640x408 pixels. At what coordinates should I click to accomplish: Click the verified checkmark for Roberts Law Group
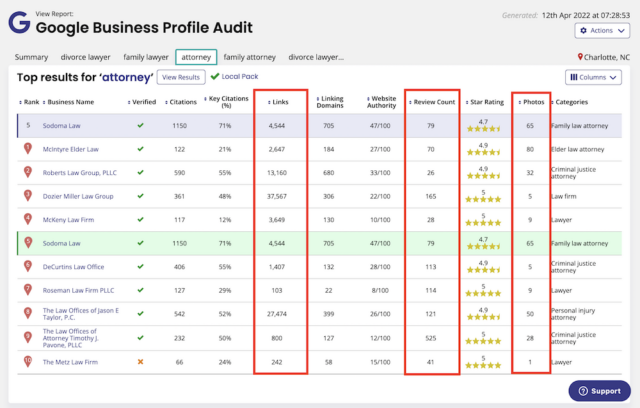[x=140, y=172]
